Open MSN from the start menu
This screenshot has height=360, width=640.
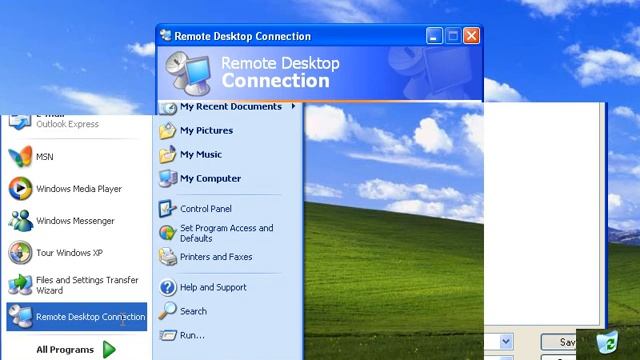click(44, 157)
